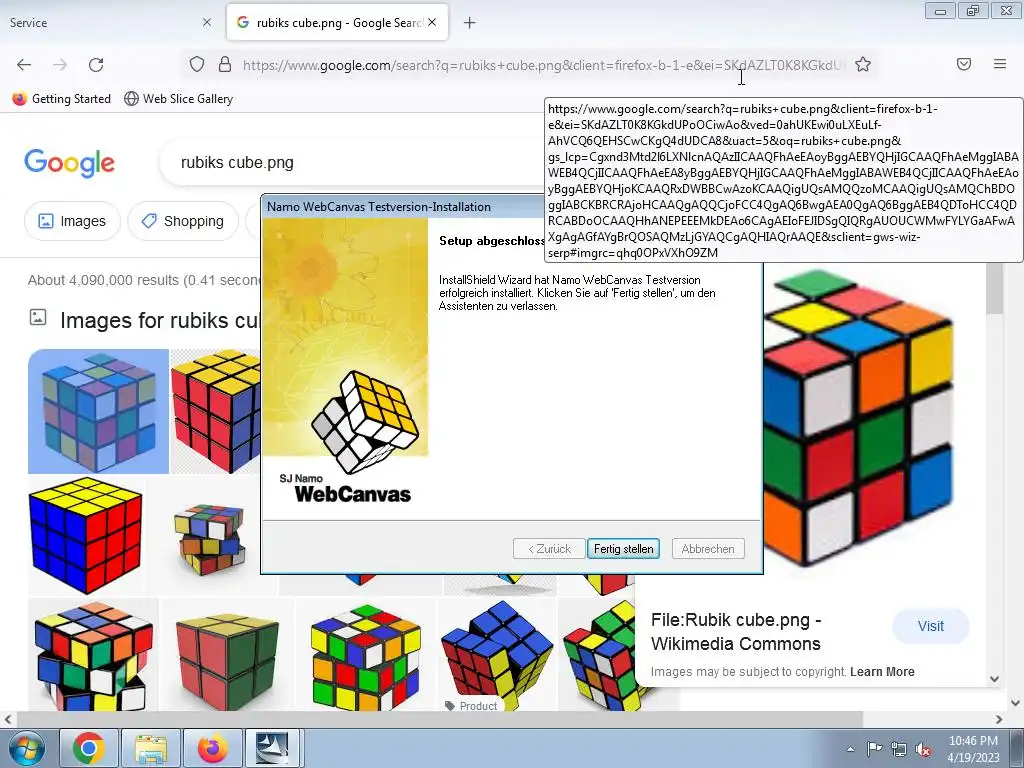Viewport: 1024px width, 768px height.
Task: Close the Service tab
Action: pos(207,22)
